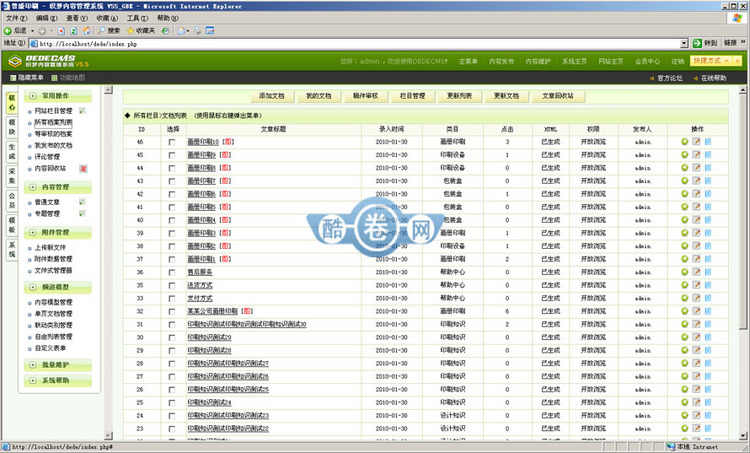Open the 售后服务 article link in row 36

tap(199, 272)
